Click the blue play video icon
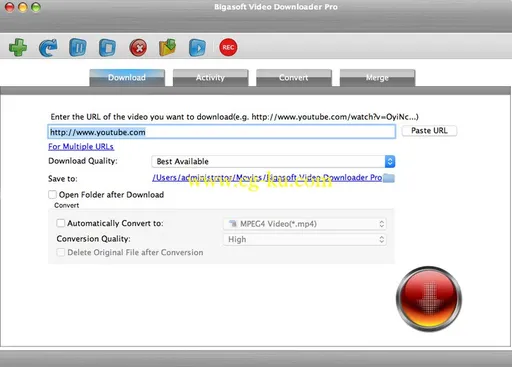Viewport: 512px width, 367px height. 197,48
